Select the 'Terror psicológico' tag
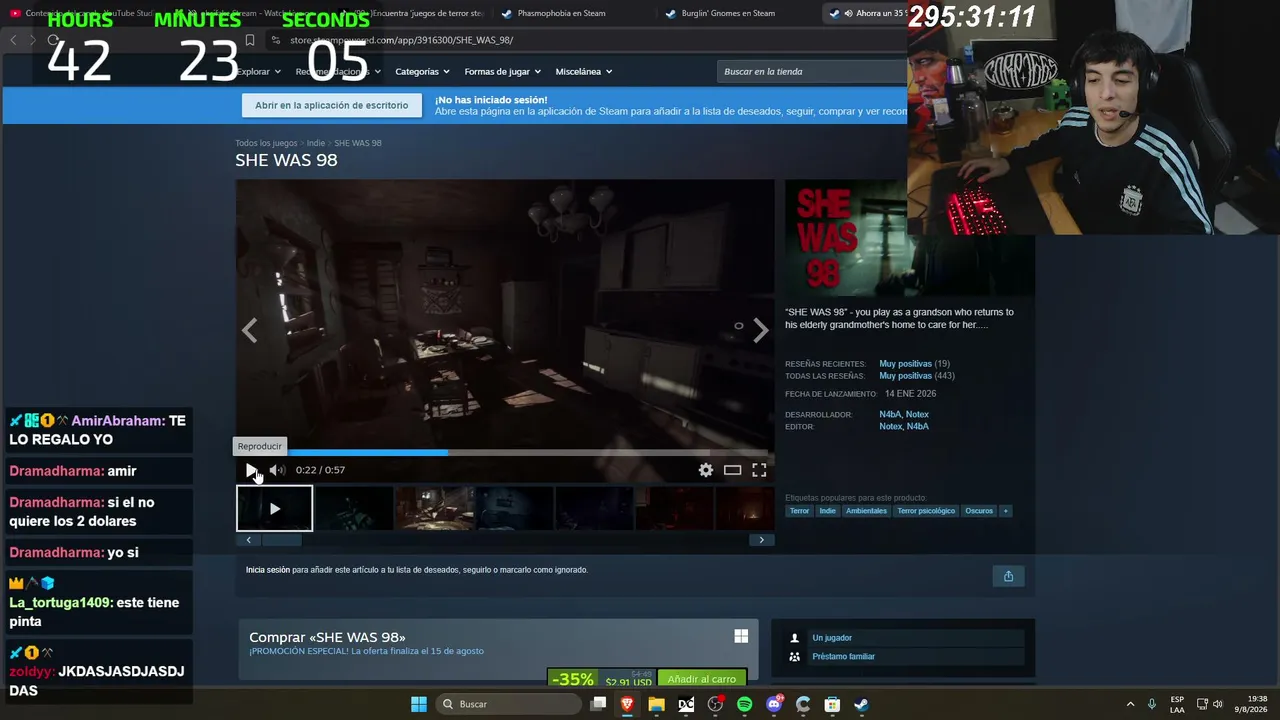 pos(926,511)
